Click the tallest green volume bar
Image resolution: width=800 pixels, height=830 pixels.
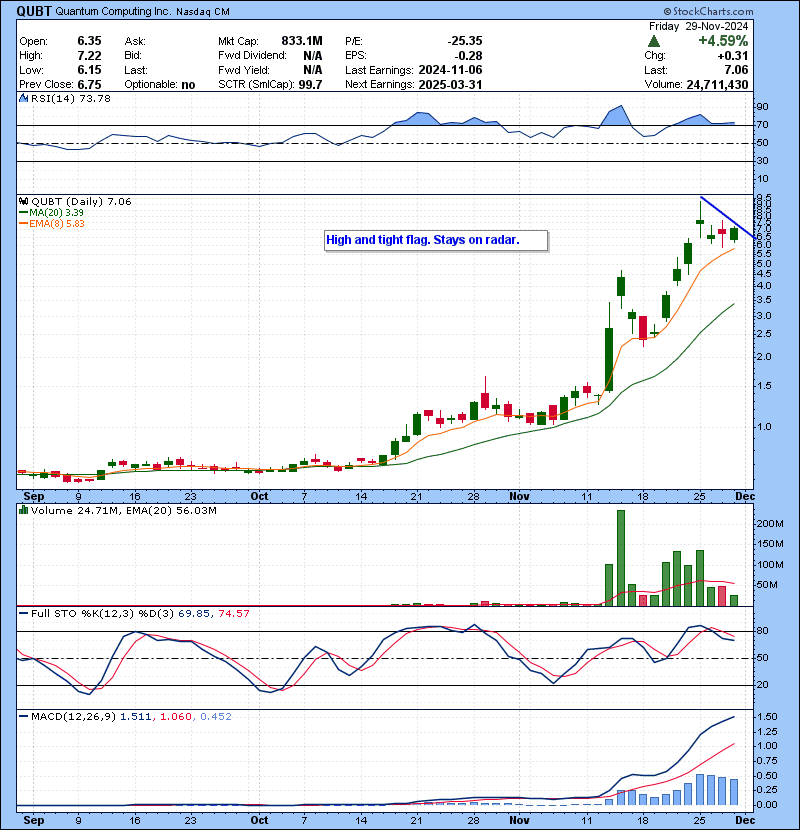click(621, 558)
